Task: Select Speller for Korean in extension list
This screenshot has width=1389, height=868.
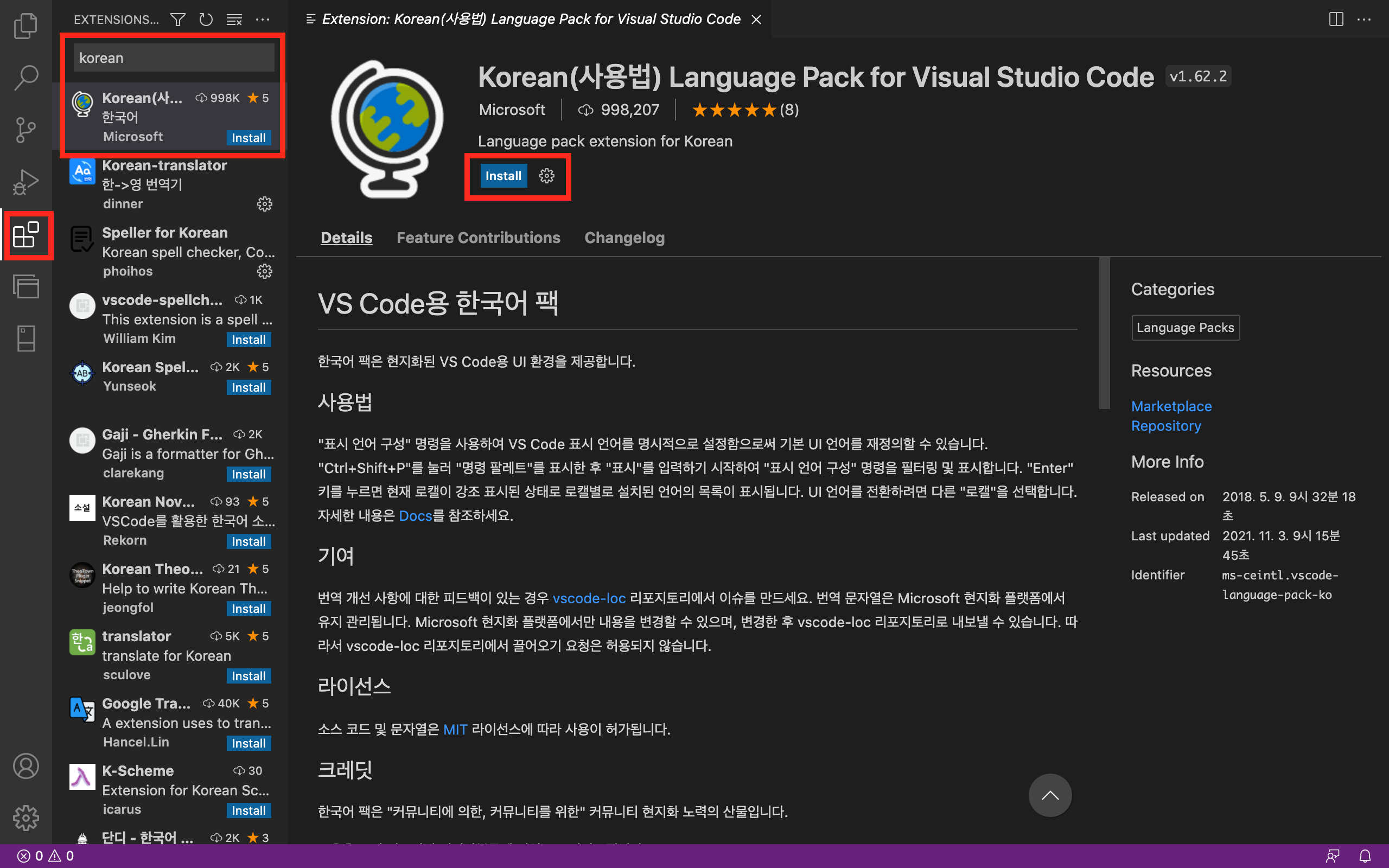Action: [170, 251]
